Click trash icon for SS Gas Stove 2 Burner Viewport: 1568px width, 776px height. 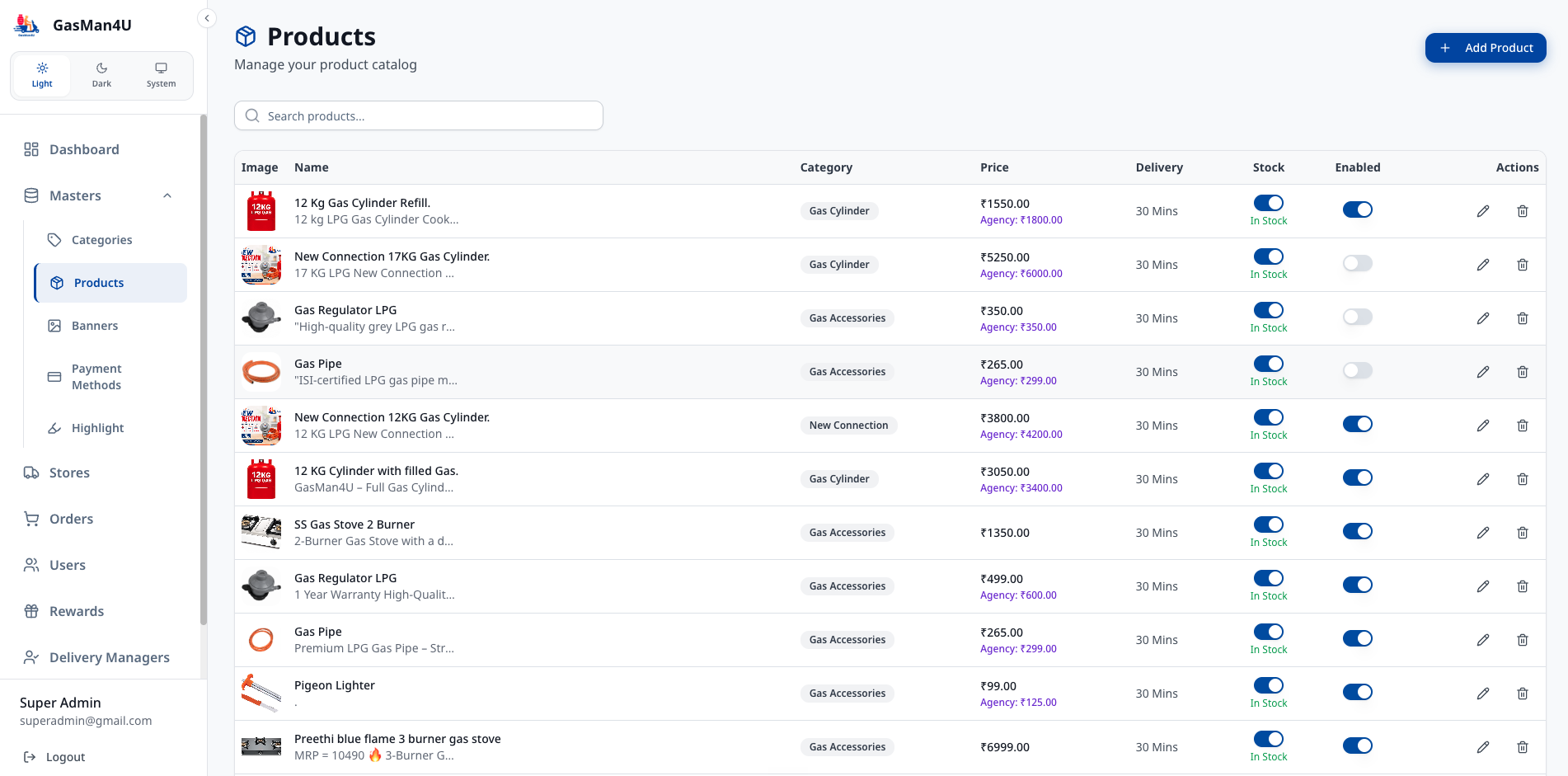click(1522, 533)
